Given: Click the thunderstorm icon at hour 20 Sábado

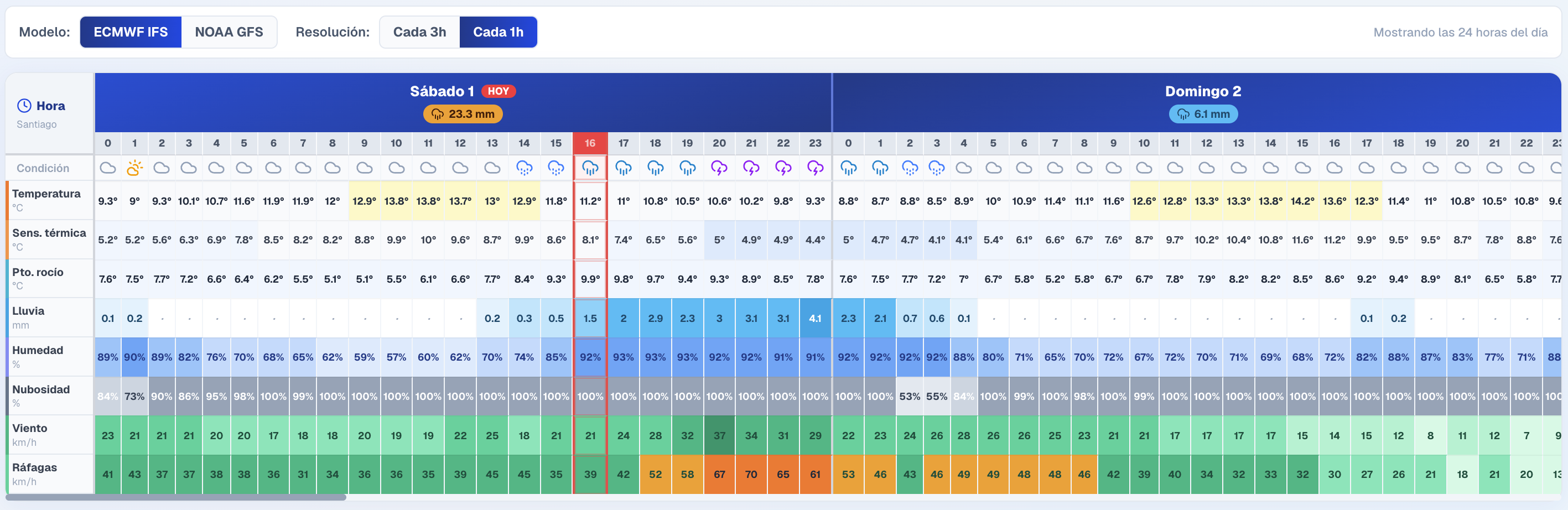Looking at the screenshot, I should pyautogui.click(x=719, y=168).
